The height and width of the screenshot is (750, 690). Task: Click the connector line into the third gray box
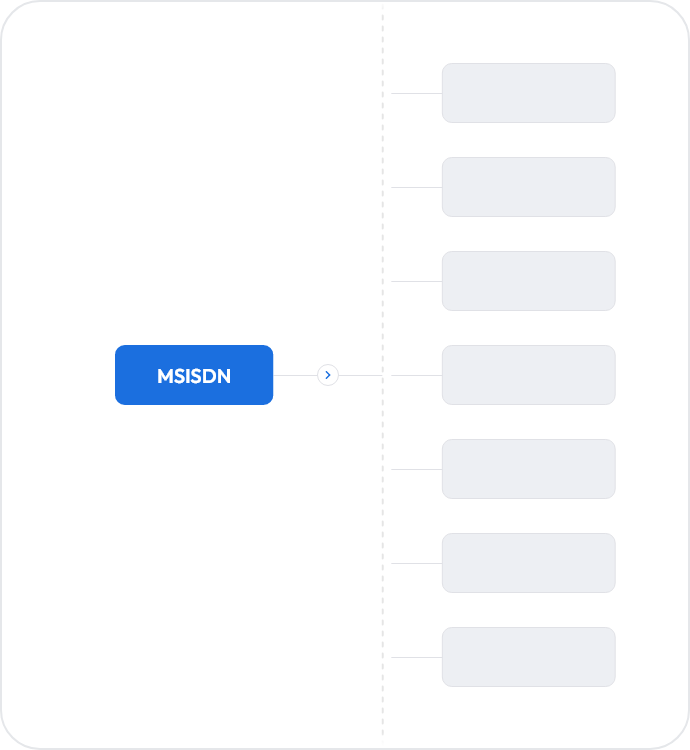(416, 281)
